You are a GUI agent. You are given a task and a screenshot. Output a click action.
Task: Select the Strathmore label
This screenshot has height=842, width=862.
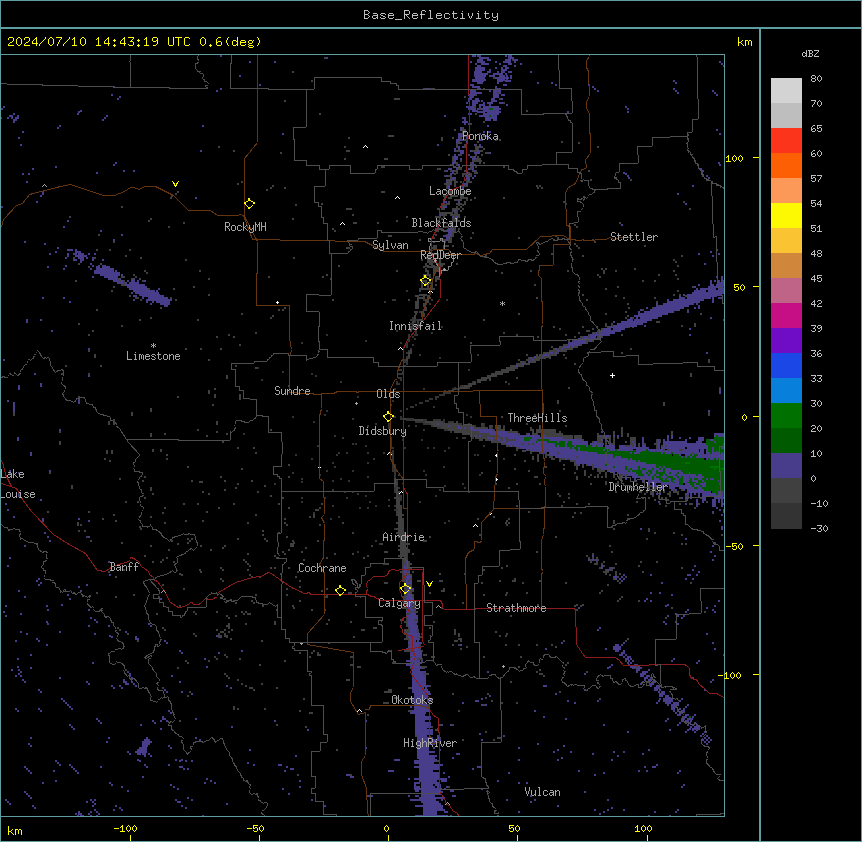tap(516, 608)
